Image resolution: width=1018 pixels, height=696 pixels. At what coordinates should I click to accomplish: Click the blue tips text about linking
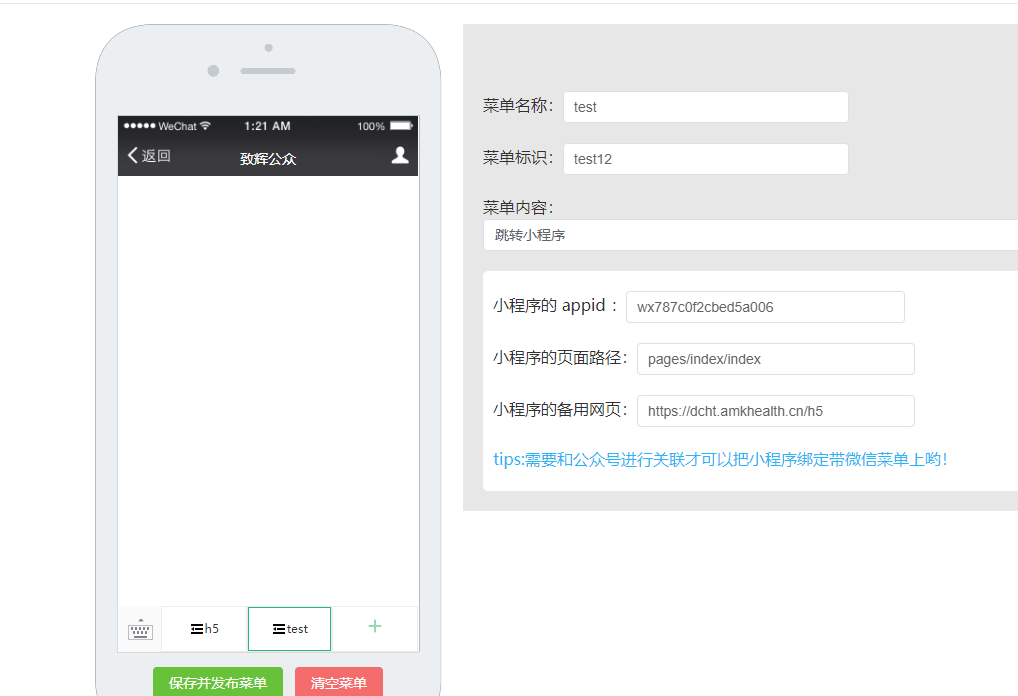pyautogui.click(x=720, y=460)
